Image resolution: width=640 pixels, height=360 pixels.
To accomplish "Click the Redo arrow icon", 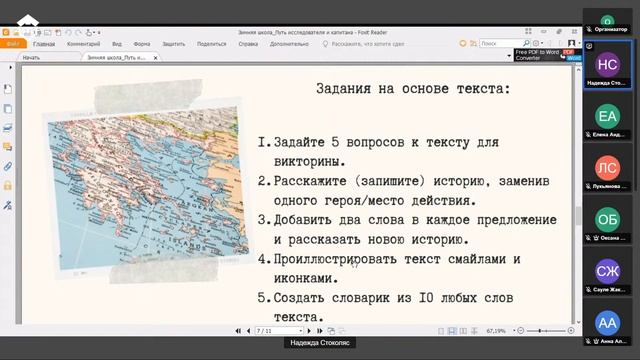I will coord(78,32).
